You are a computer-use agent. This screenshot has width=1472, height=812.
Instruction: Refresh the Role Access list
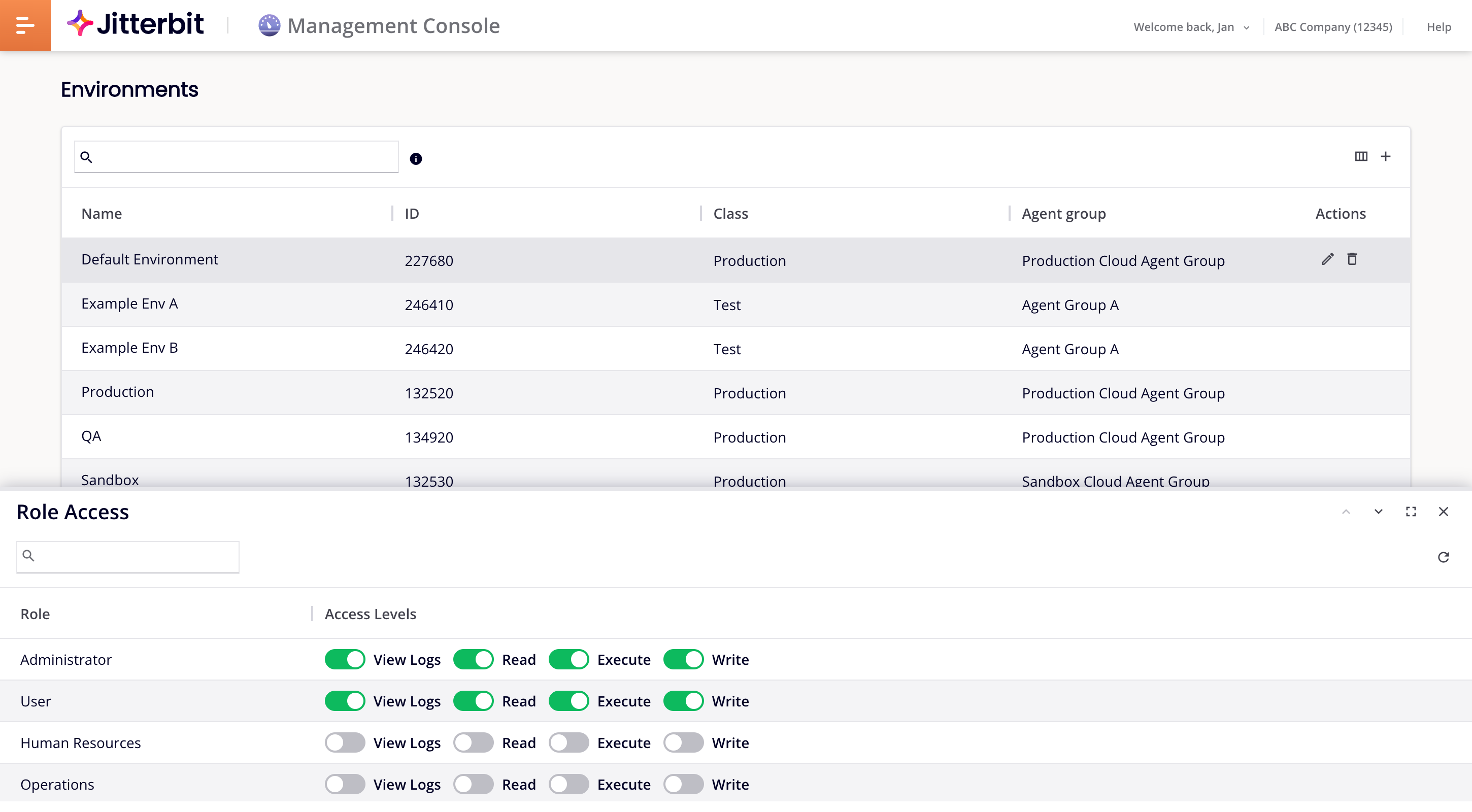1444,558
